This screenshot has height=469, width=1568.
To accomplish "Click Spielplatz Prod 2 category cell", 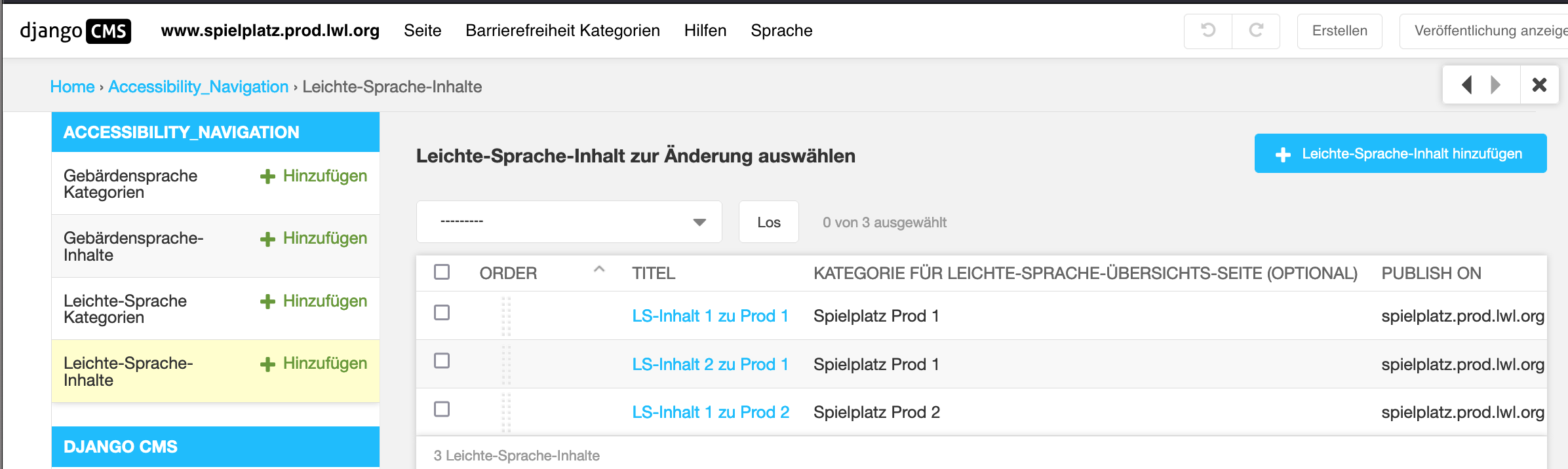I will pyautogui.click(x=876, y=412).
